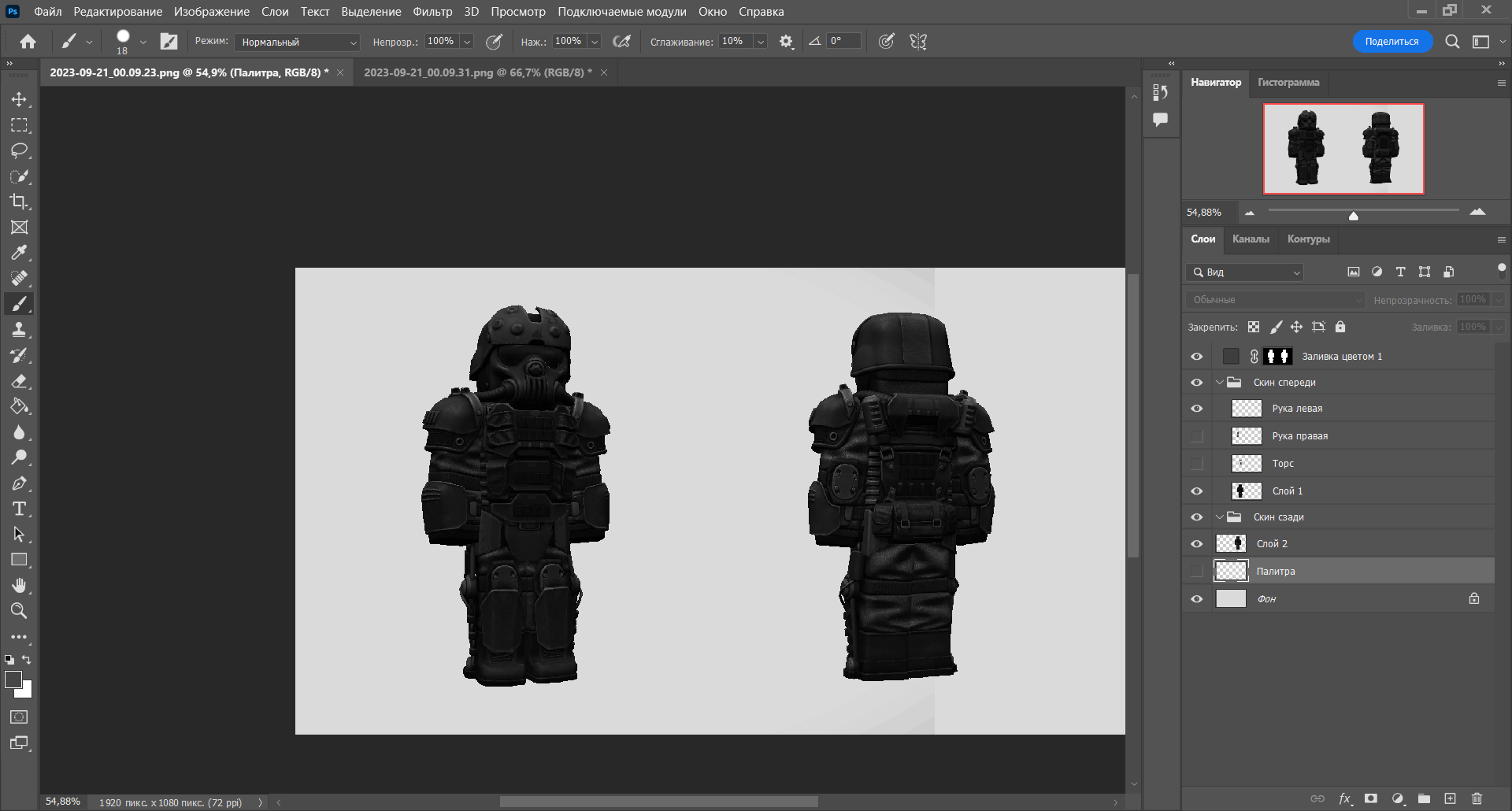Switch to the 2023-09-21_00.09.31.png document tab
Viewport: 1512px width, 811px height.
478,72
